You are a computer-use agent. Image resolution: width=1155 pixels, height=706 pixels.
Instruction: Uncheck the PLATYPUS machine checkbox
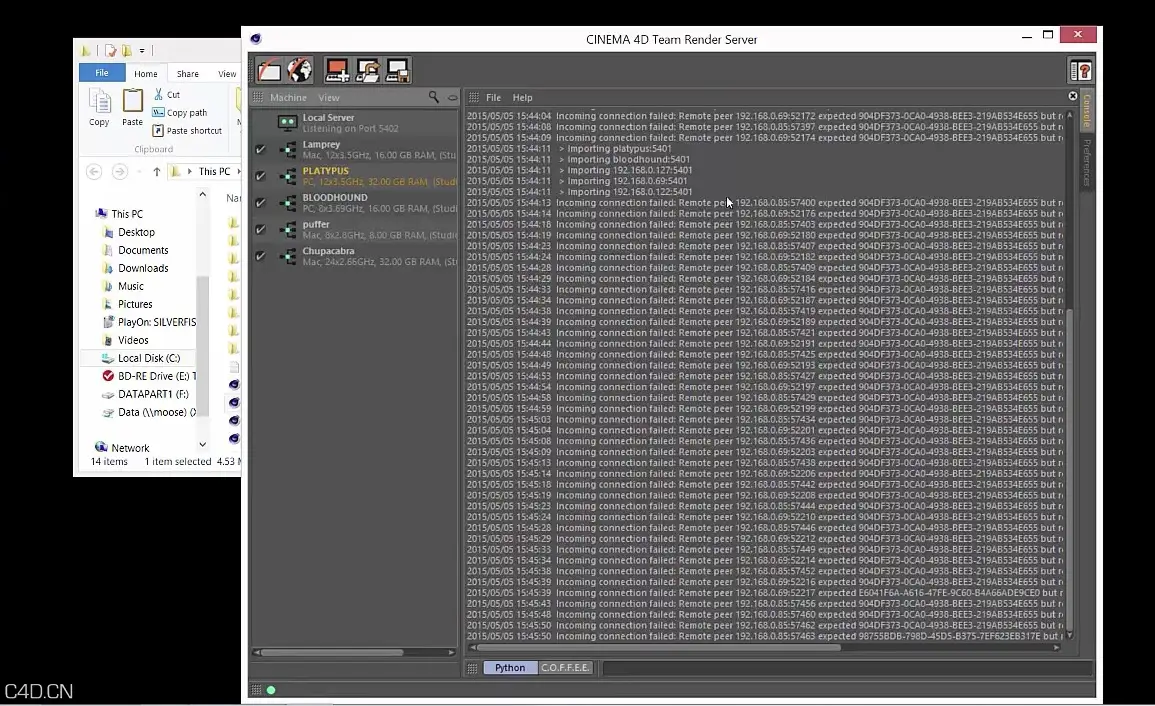pos(260,176)
